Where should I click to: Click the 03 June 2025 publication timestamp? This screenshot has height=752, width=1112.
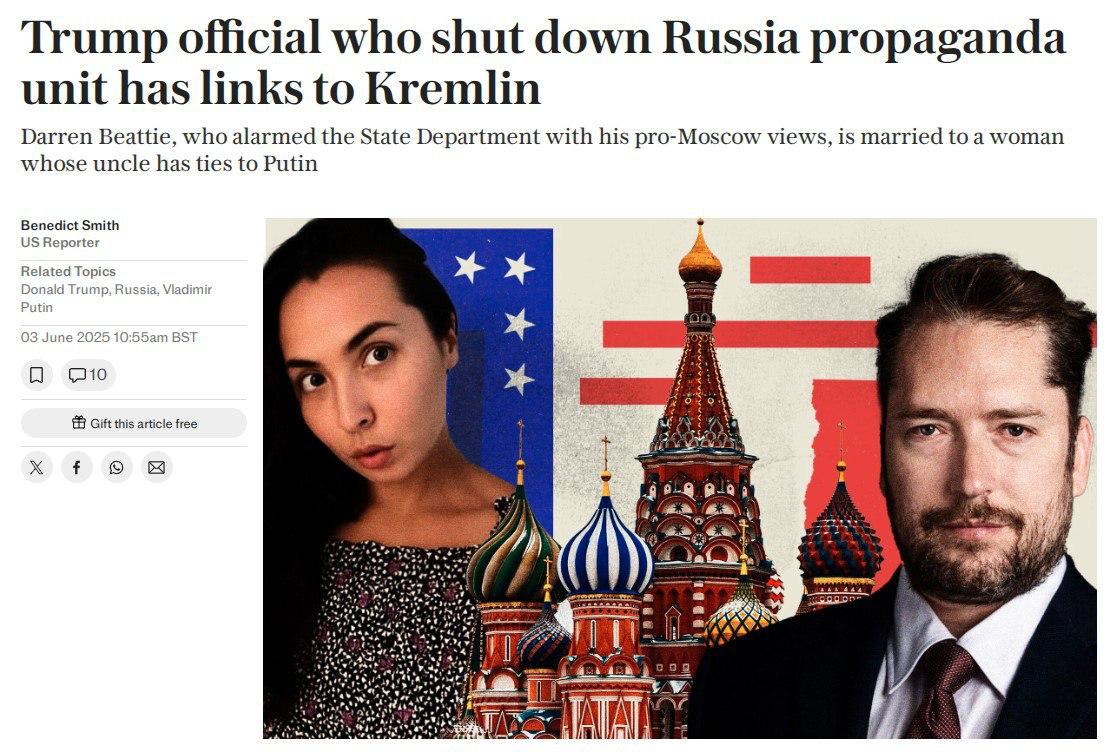[x=109, y=337]
